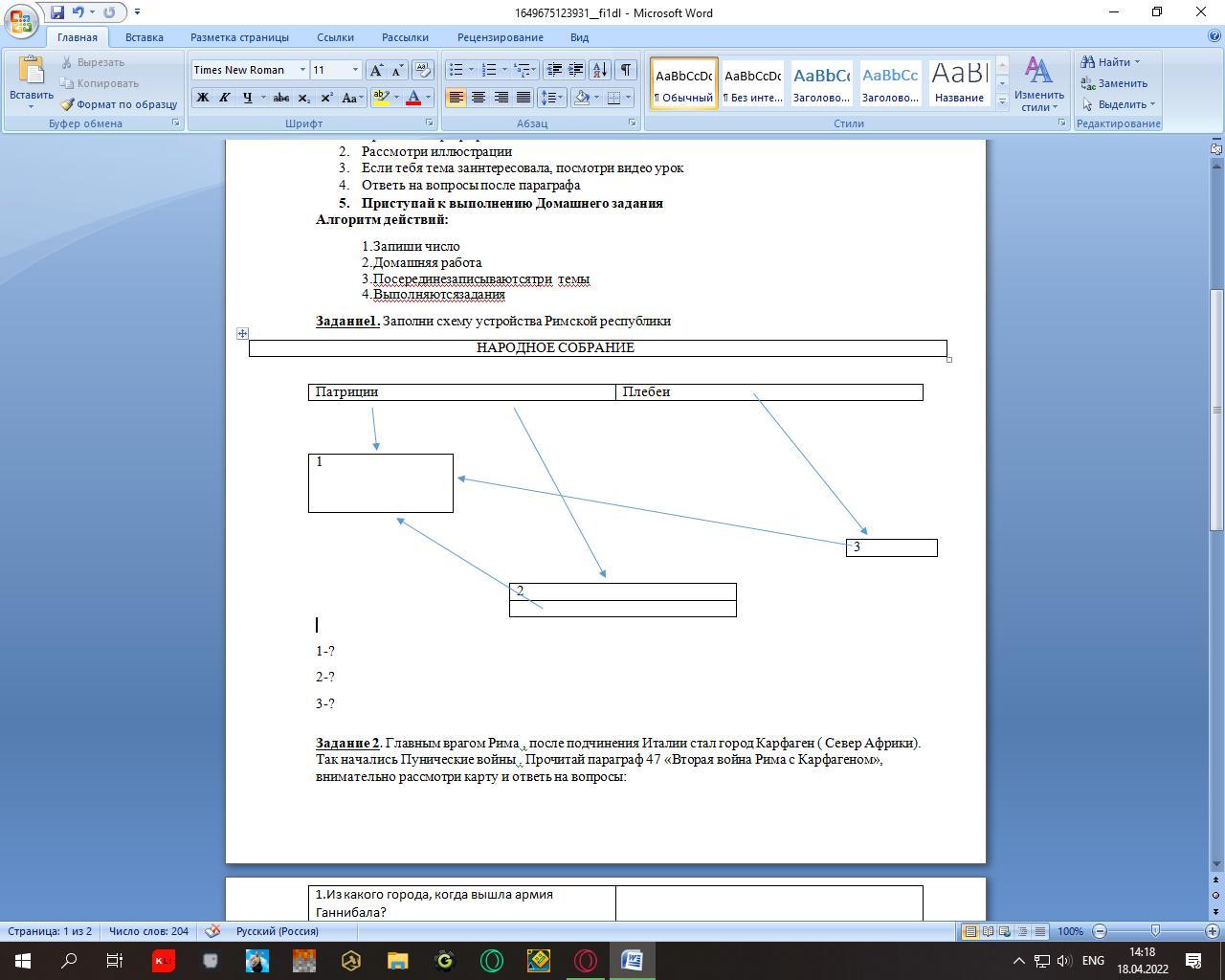The image size is (1225, 980).
Task: Click the Найти button
Action: pyautogui.click(x=1111, y=62)
